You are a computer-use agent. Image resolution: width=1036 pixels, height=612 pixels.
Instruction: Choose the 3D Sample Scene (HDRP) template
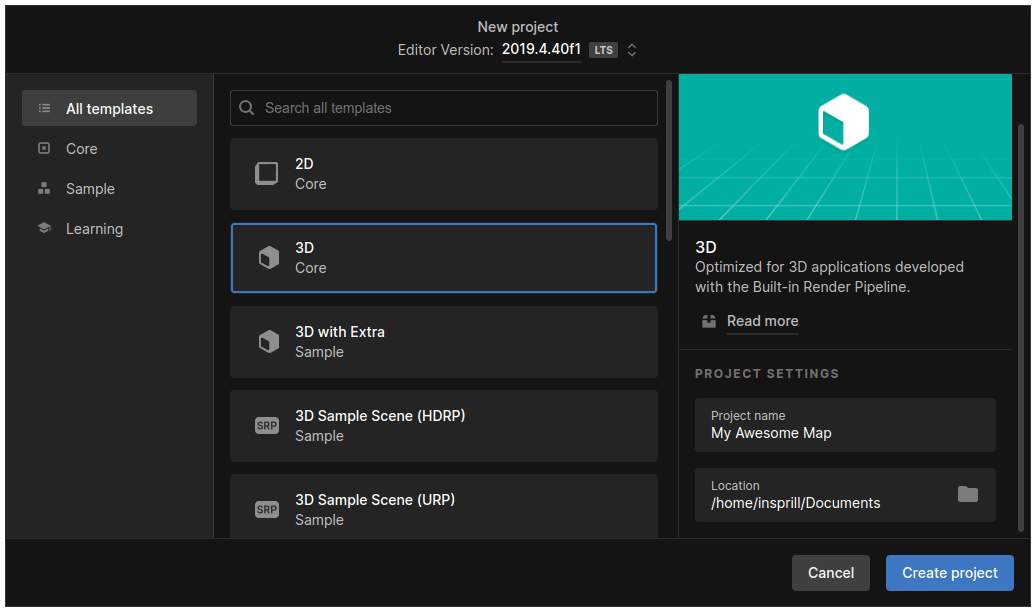(443, 426)
